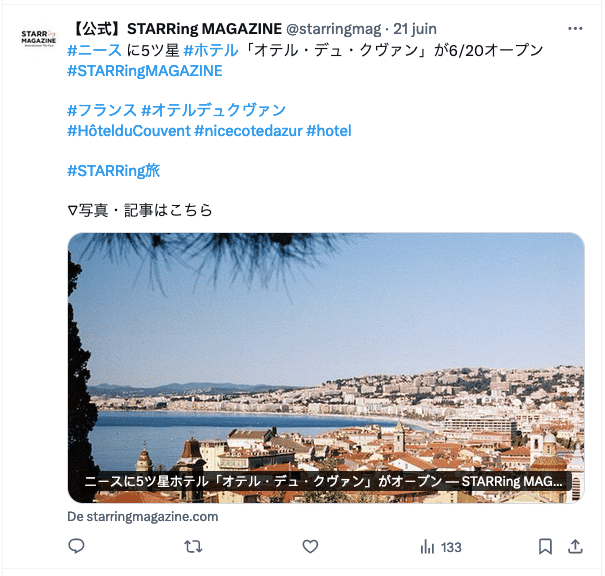Image resolution: width=605 pixels, height=576 pixels.
Task: Follow the #STARRingMAGAZINE hashtag link
Action: pos(145,71)
